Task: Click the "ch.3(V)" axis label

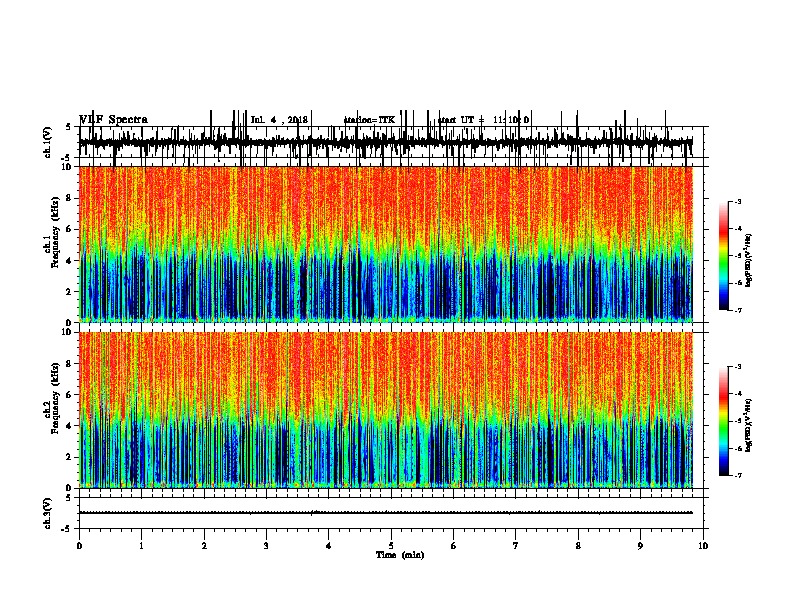Action: click(48, 513)
